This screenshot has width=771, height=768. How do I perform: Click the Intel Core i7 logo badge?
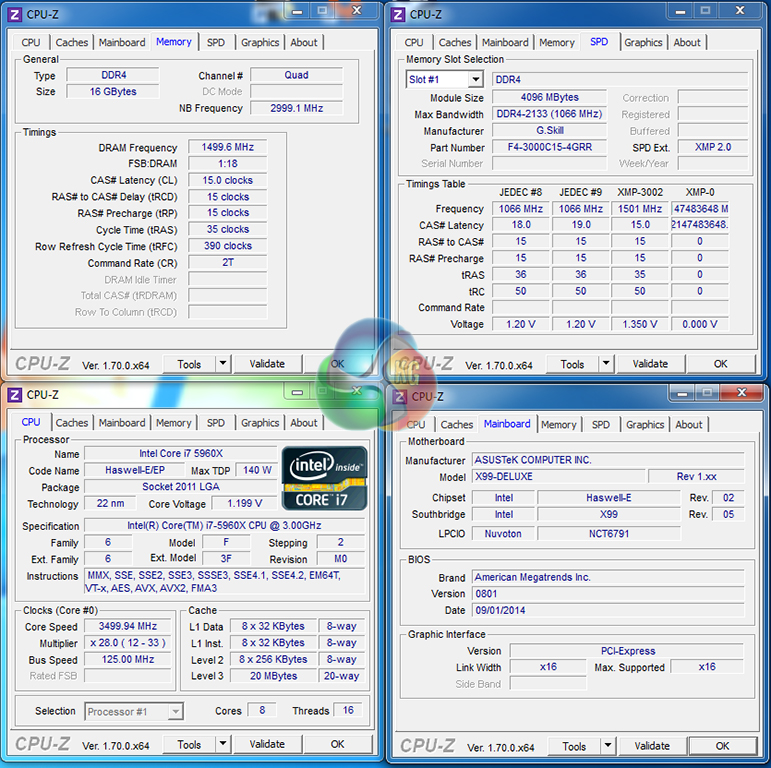click(x=326, y=478)
